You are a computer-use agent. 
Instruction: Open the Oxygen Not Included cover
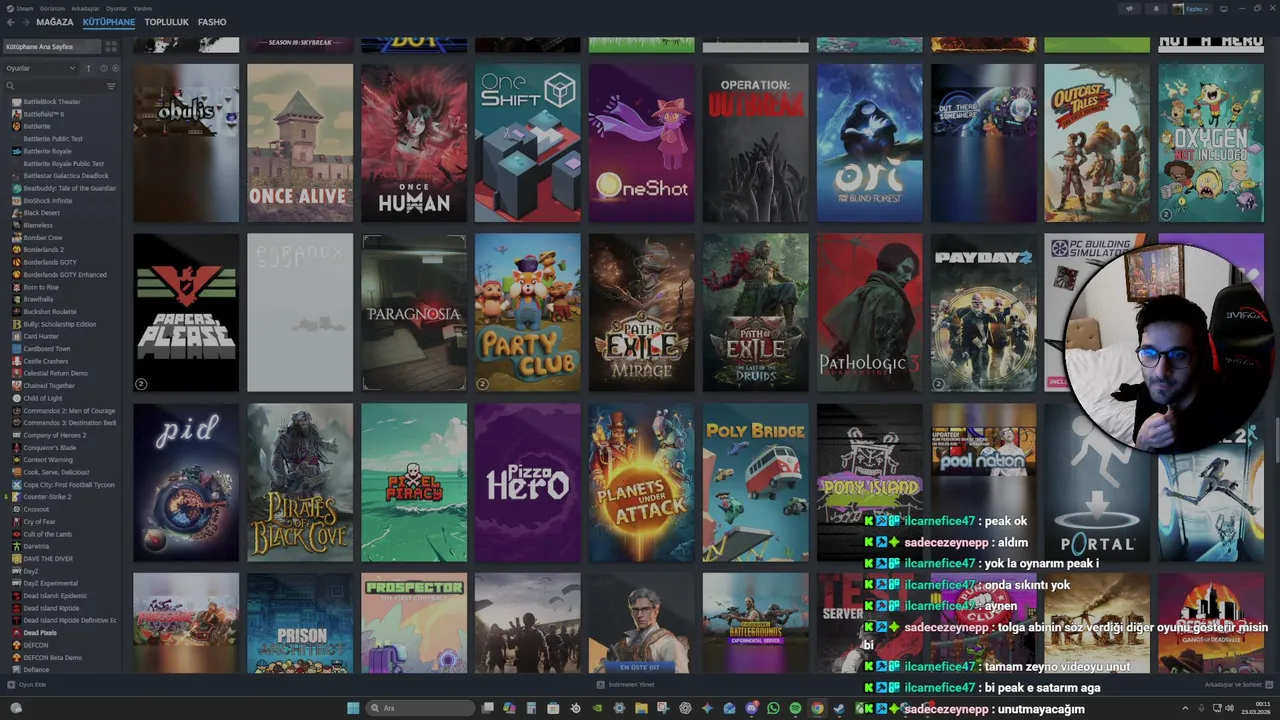point(1211,143)
